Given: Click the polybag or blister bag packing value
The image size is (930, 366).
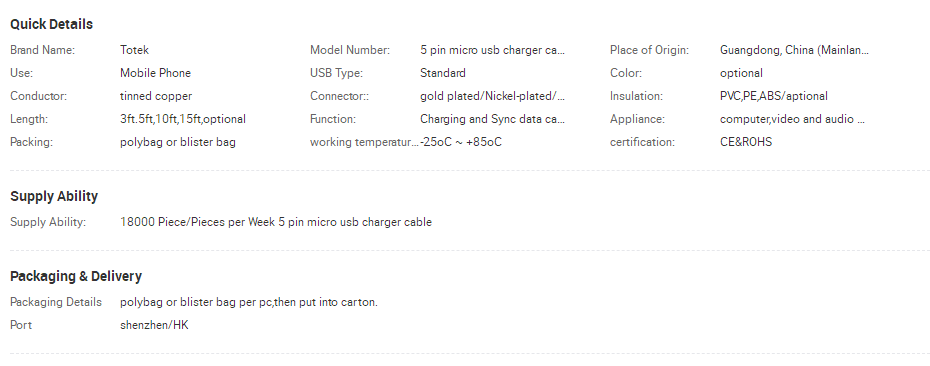Looking at the screenshot, I should tap(178, 142).
